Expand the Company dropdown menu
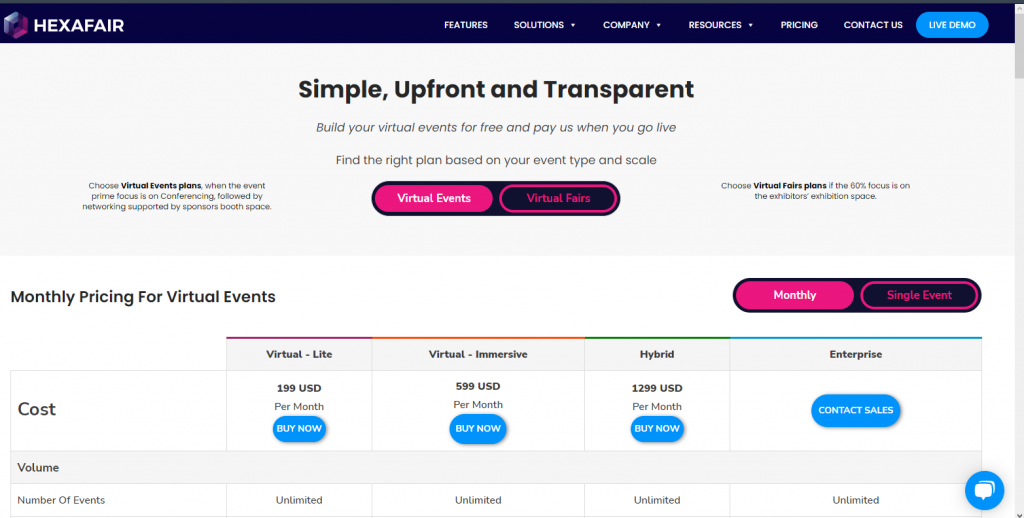 (632, 25)
